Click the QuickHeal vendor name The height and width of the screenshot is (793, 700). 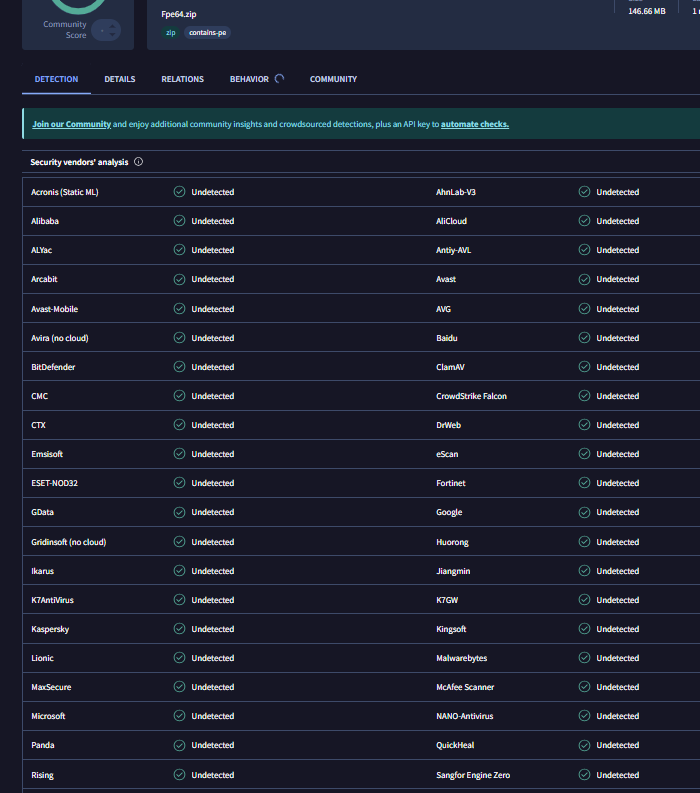pos(455,745)
